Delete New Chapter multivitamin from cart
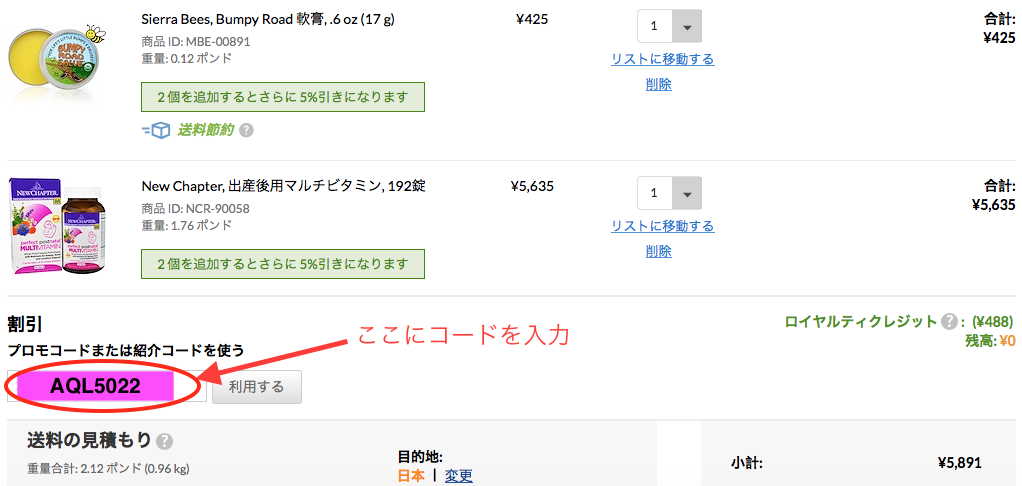Image resolution: width=1022 pixels, height=486 pixels. click(658, 251)
